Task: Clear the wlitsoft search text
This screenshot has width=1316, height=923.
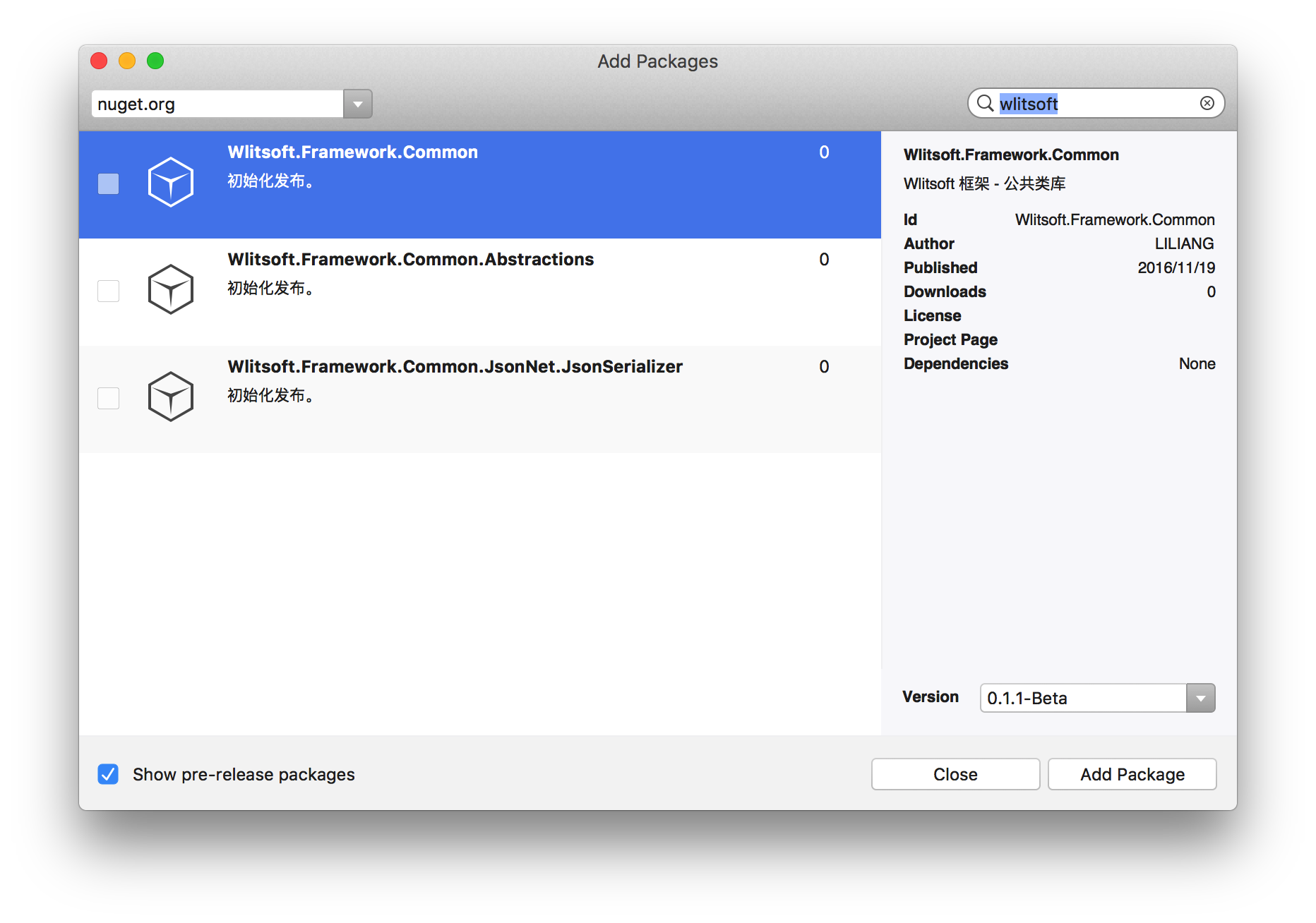Action: pyautogui.click(x=1207, y=103)
